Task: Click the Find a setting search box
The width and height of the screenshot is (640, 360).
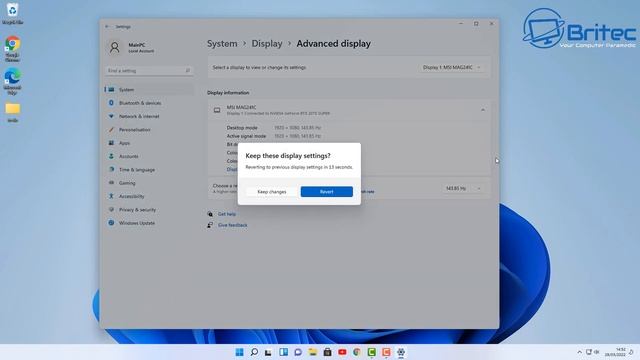Action: [149, 71]
